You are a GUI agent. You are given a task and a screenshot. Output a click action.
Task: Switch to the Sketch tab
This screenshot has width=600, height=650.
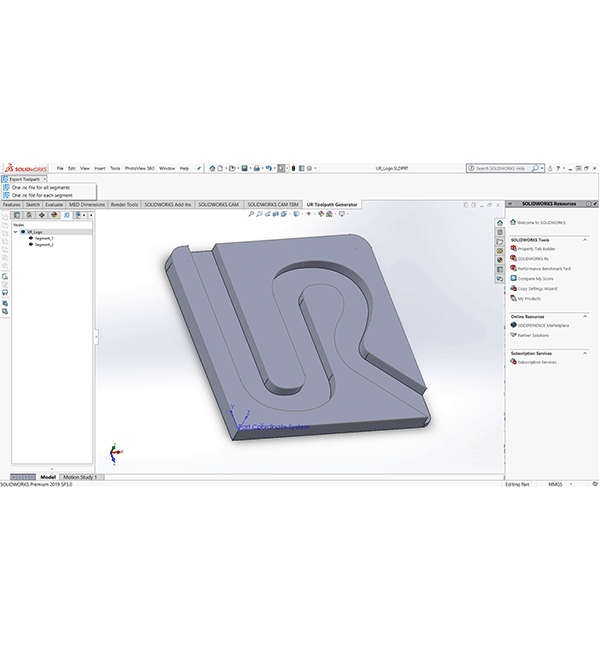(x=33, y=205)
